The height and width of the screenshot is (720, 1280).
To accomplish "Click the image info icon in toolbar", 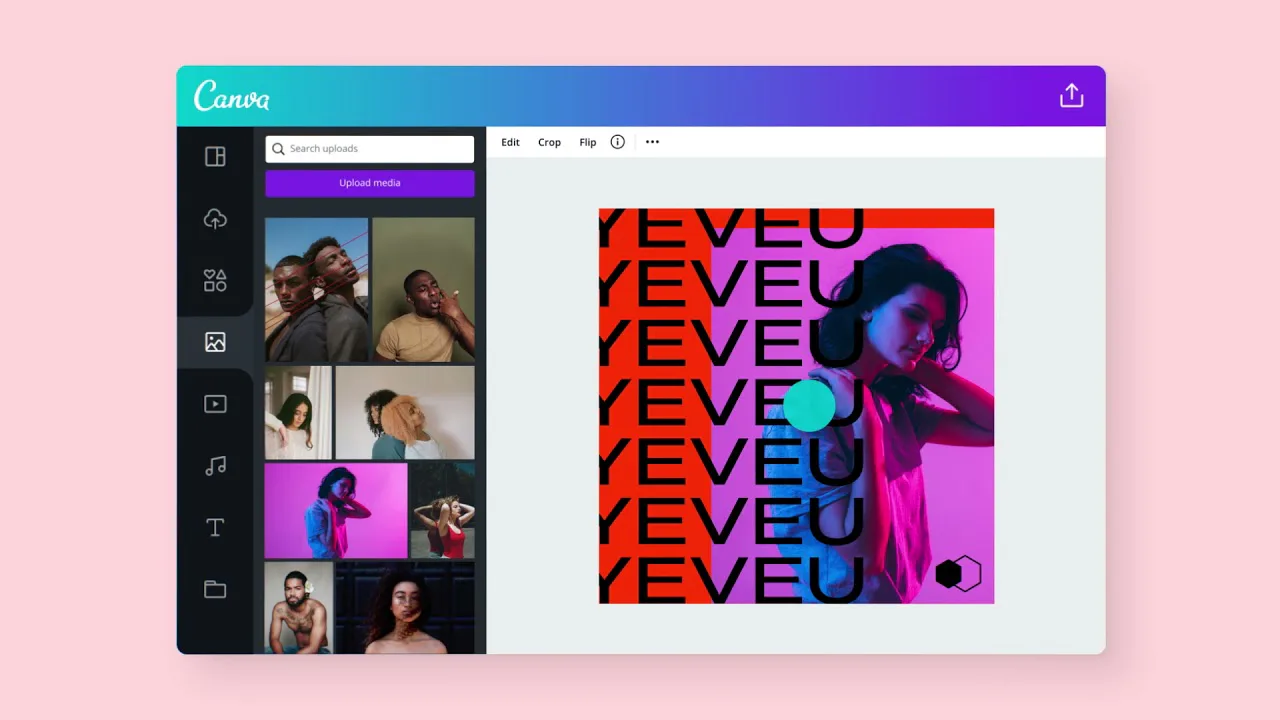I will pos(617,142).
